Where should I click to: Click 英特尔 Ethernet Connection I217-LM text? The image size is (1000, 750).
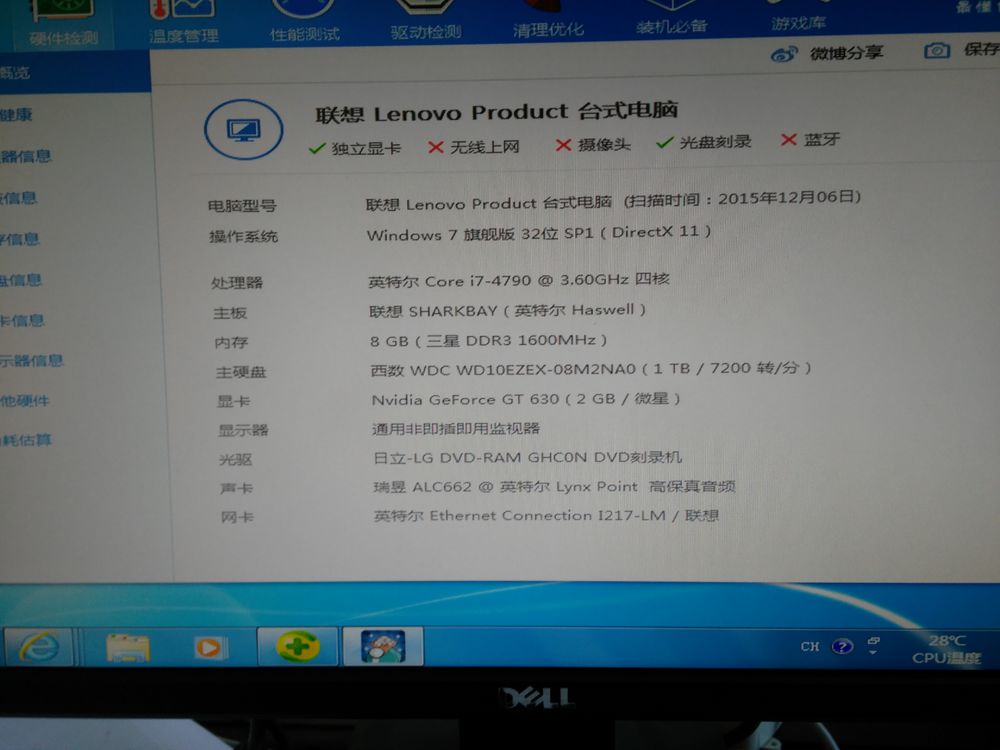click(547, 515)
